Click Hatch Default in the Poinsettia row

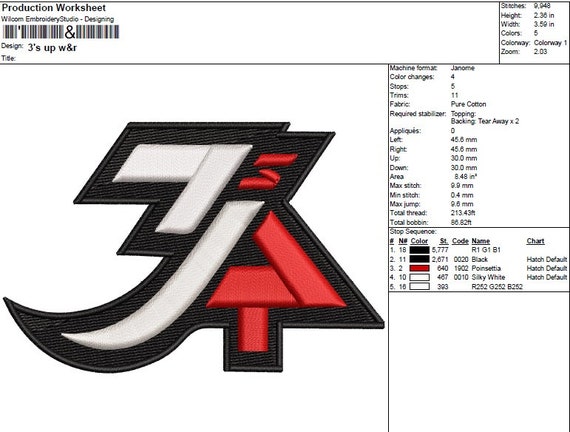[547, 268]
